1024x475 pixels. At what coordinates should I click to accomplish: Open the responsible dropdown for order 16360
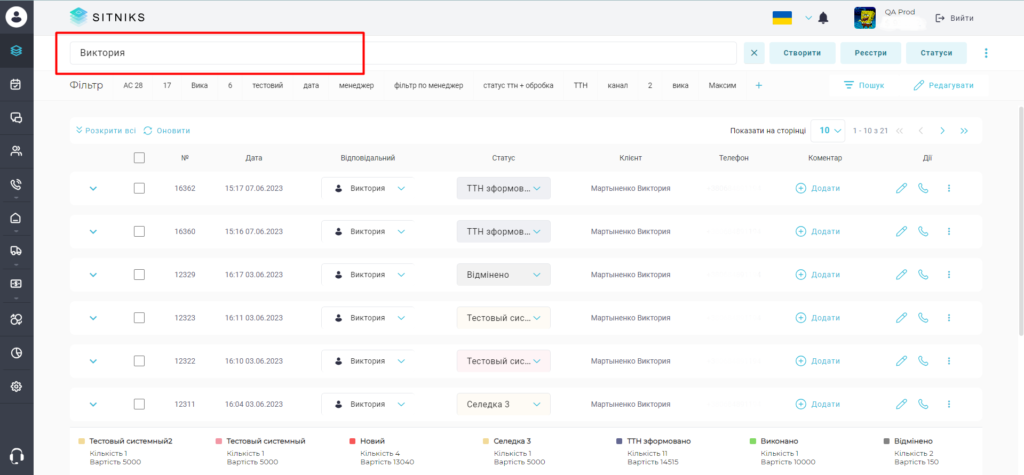[367, 231]
